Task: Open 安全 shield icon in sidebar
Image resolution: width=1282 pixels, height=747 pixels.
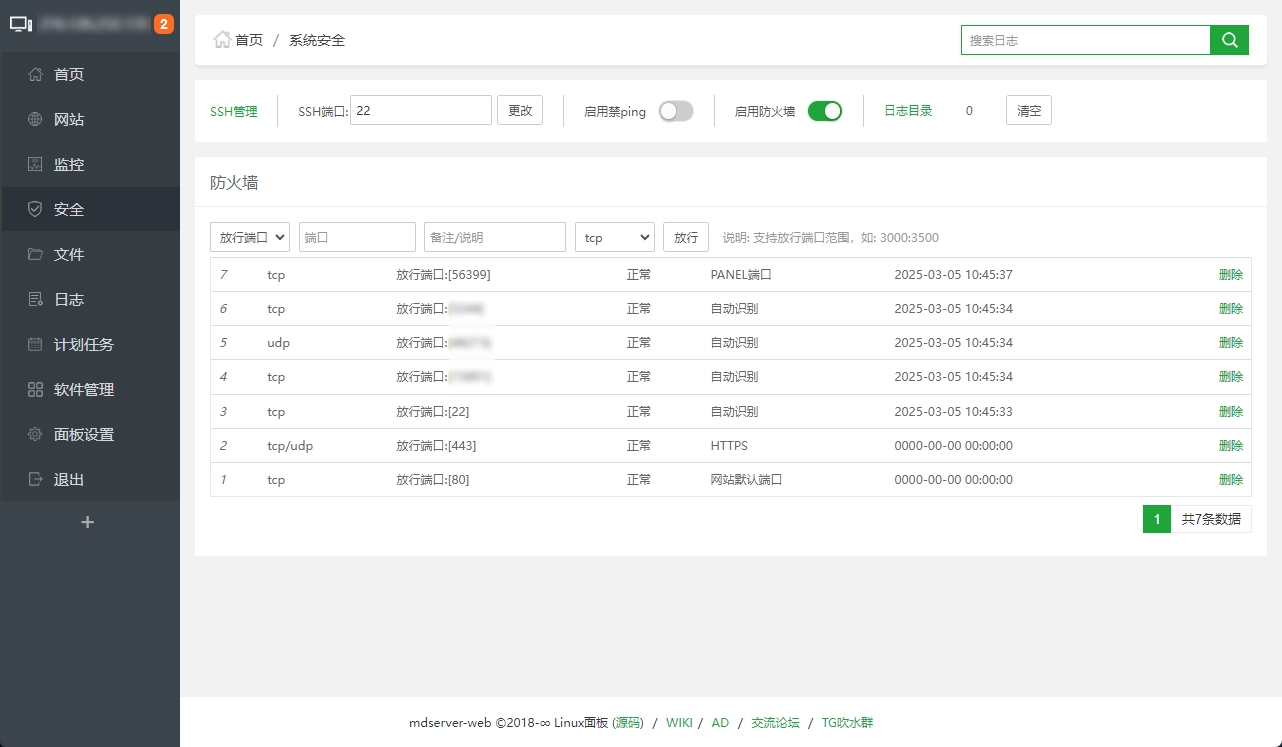Action: click(x=35, y=209)
